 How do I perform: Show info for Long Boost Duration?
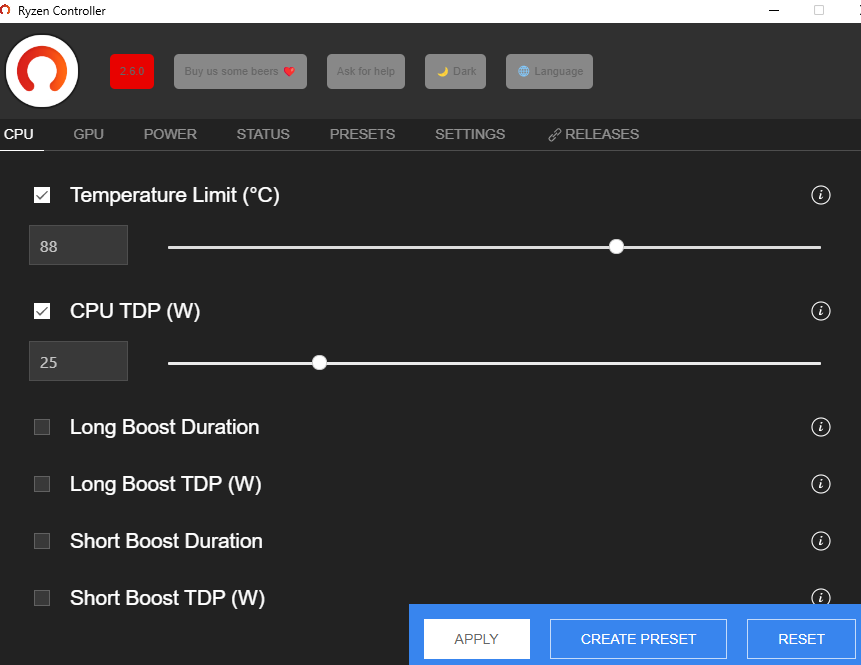pyautogui.click(x=820, y=427)
